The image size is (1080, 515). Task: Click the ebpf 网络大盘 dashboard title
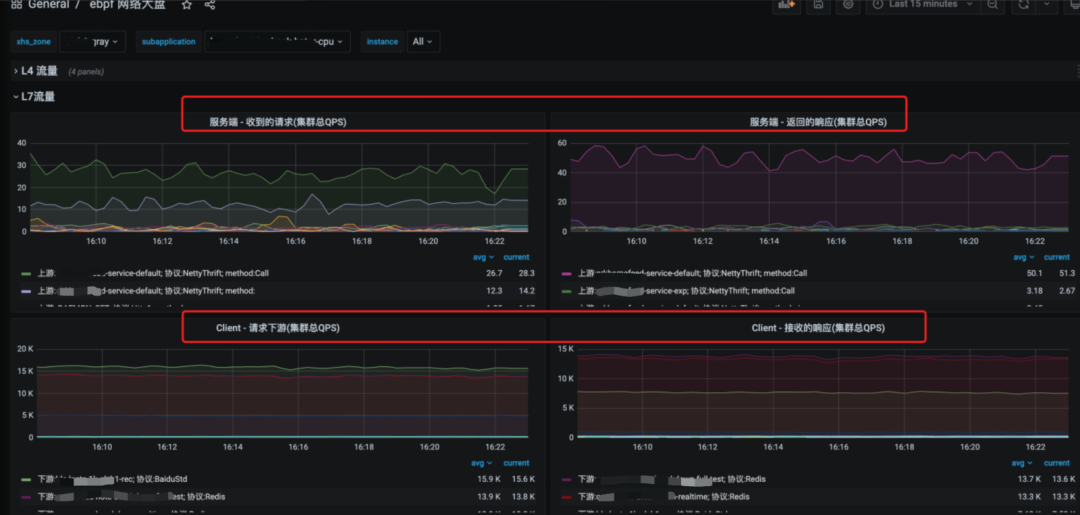tap(127, 5)
